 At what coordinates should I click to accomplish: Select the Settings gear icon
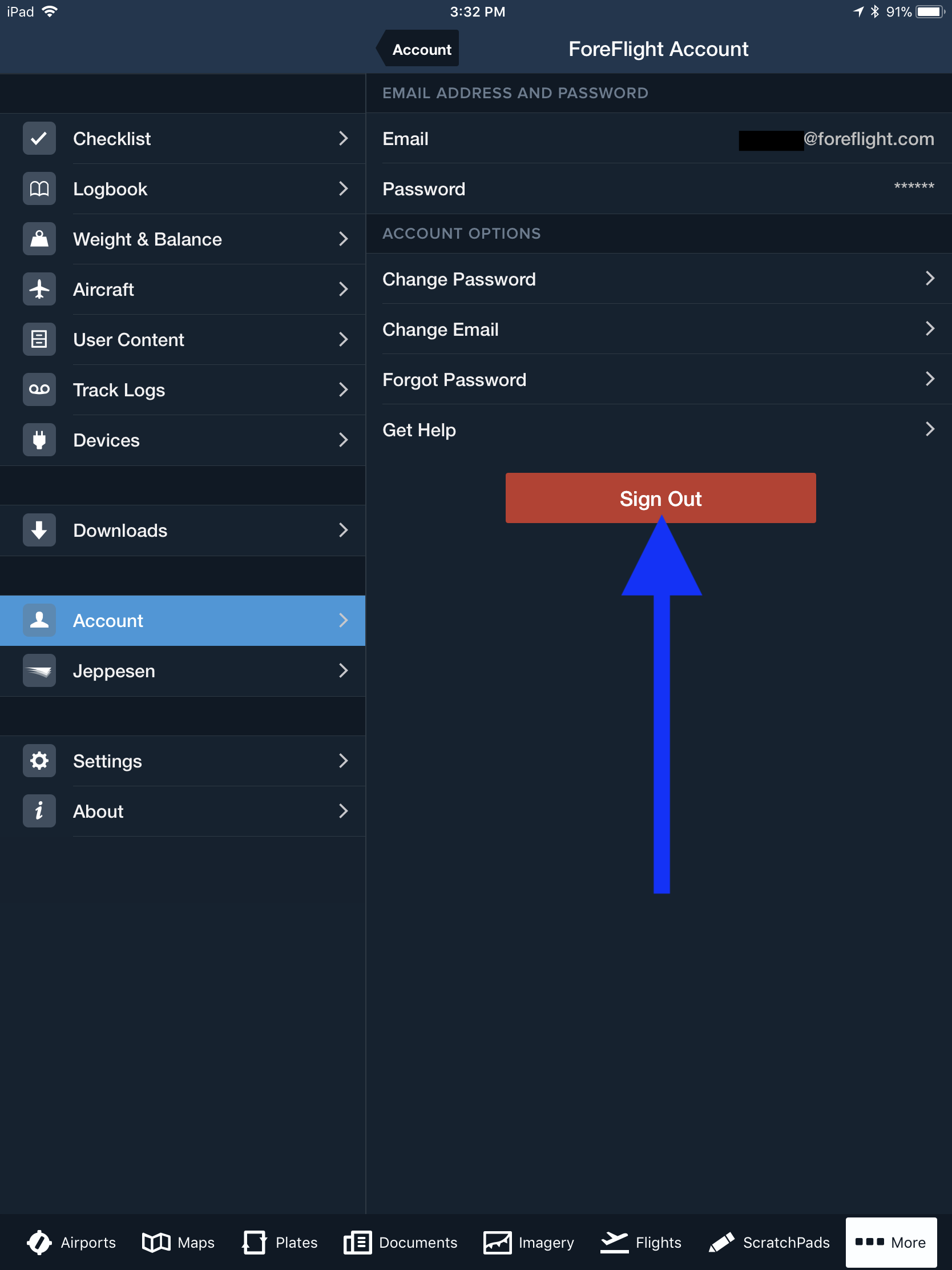tap(38, 760)
